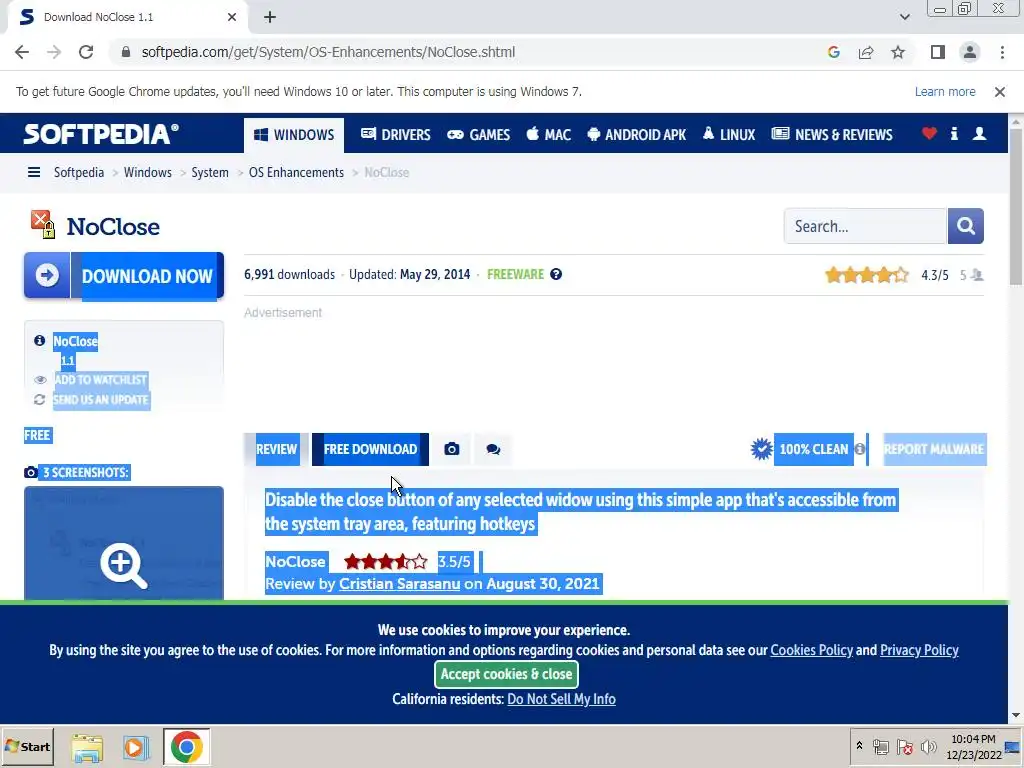Click Learn more about Chrome updates
The height and width of the screenshot is (768, 1024).
(x=945, y=92)
